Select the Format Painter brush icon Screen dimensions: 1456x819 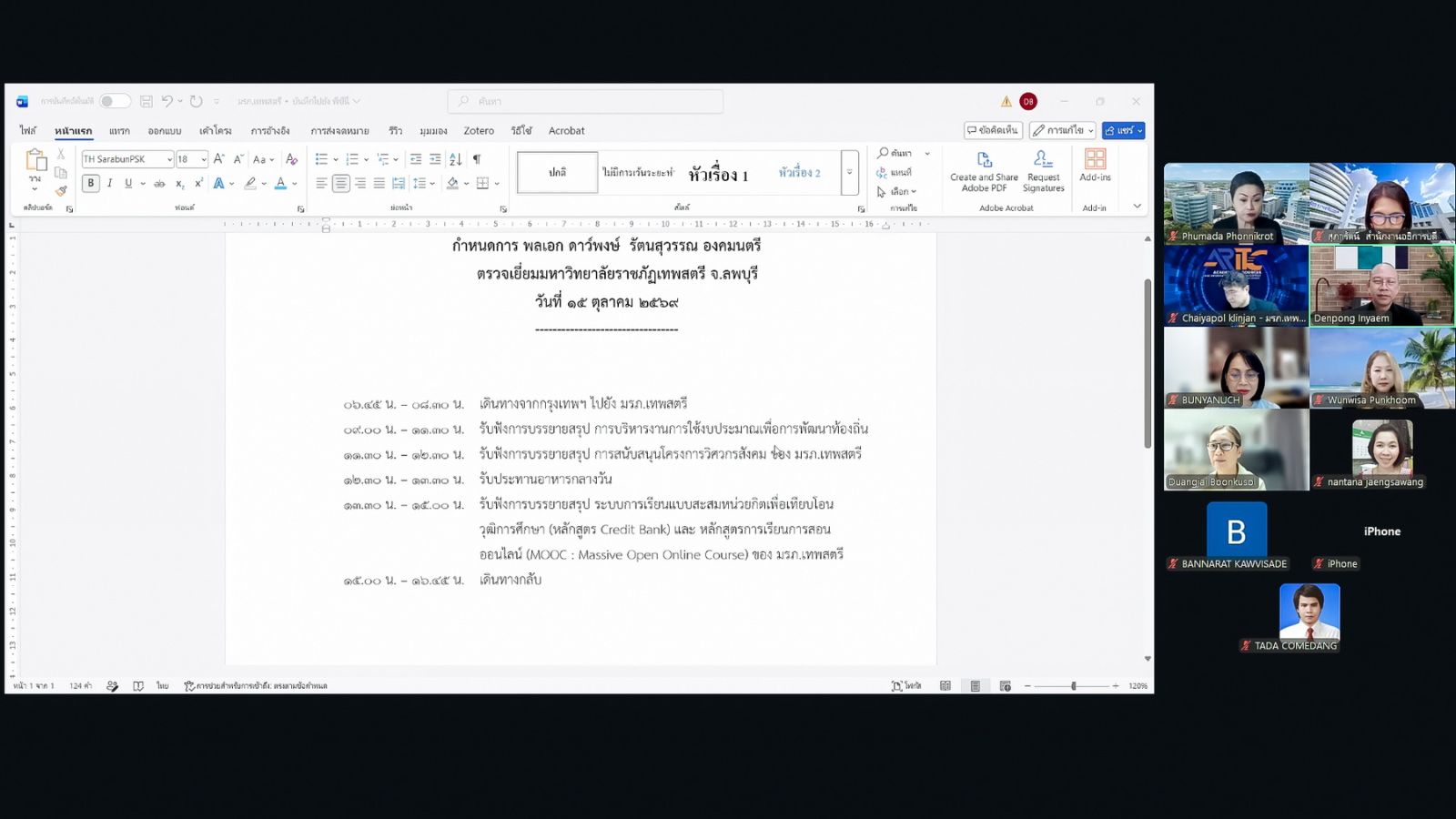point(61,191)
